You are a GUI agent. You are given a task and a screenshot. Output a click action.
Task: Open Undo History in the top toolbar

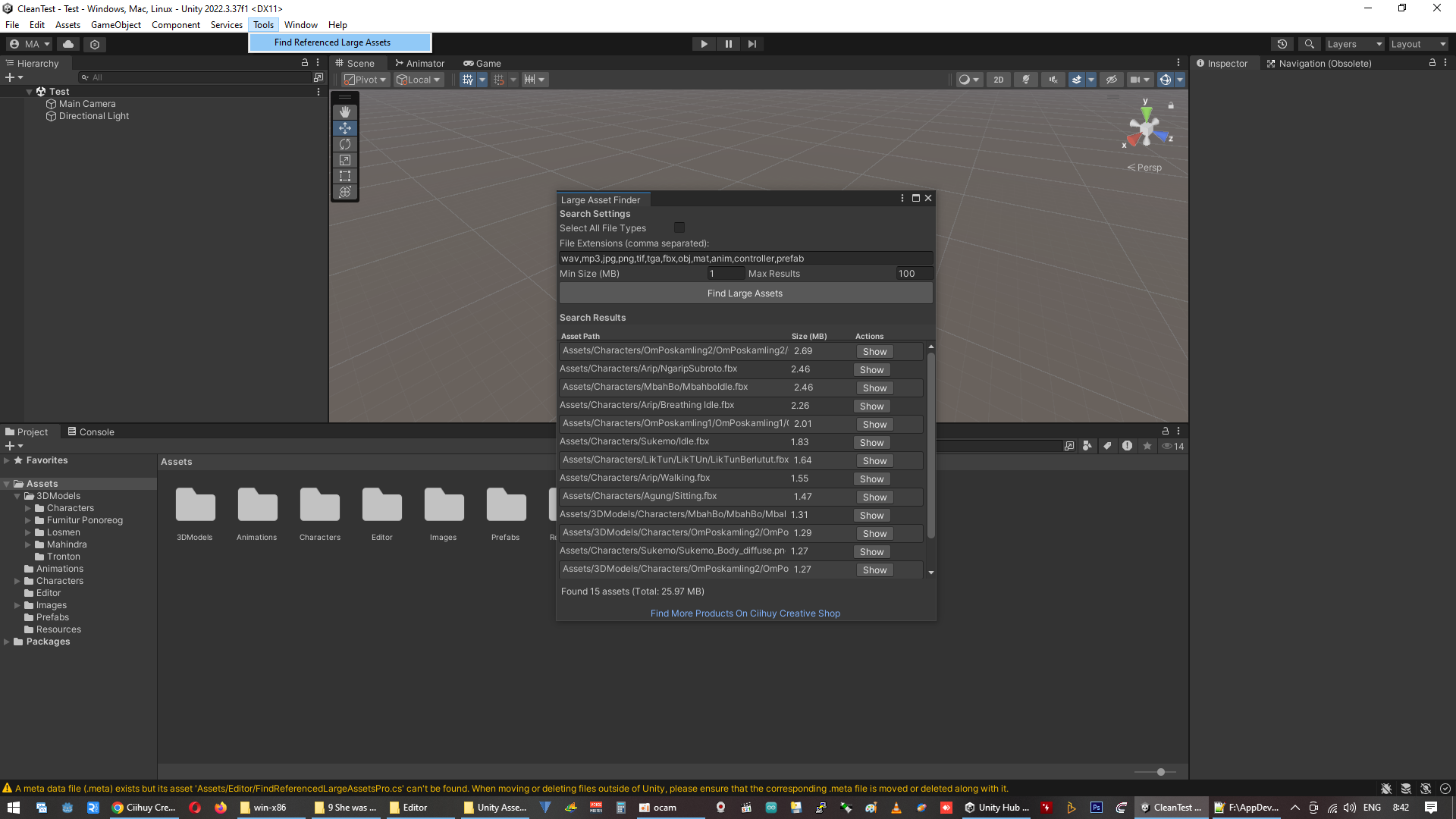coord(1282,44)
